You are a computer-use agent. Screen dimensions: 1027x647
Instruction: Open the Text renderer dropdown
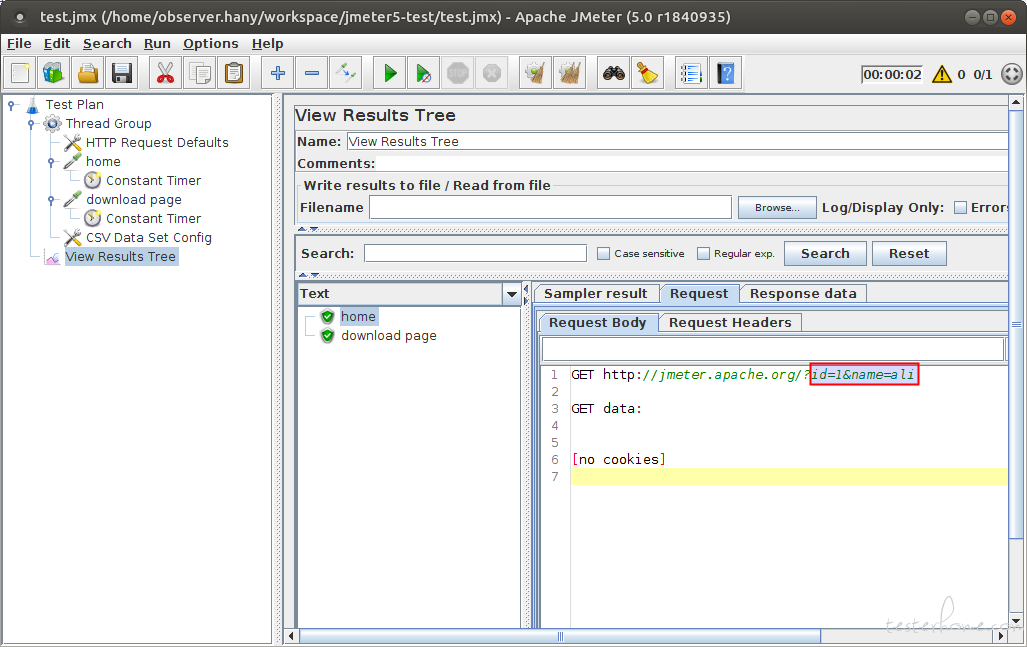pyautogui.click(x=512, y=294)
